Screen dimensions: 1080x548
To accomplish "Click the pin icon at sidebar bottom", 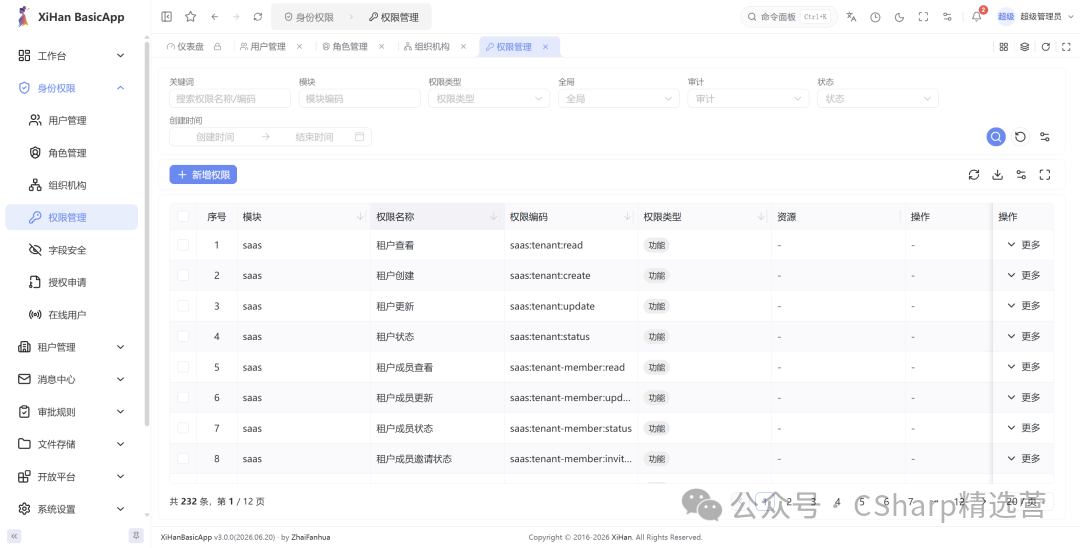I will (x=136, y=536).
